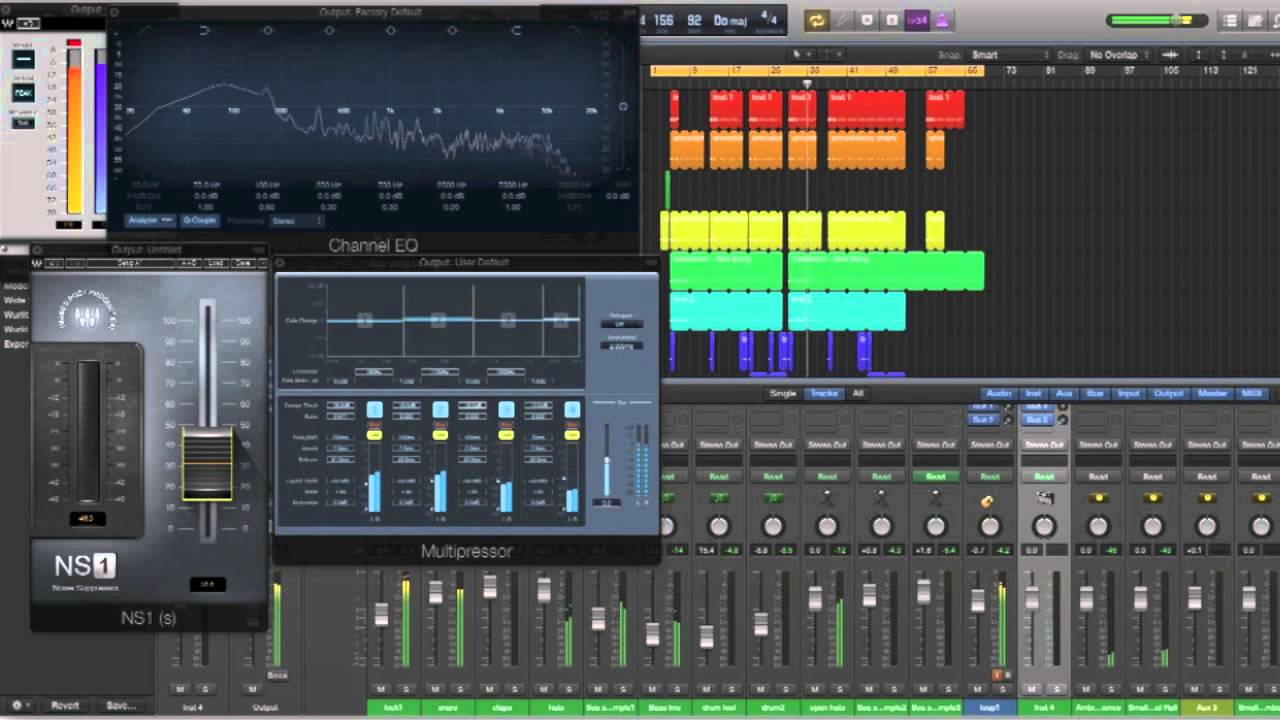Mute the Aux 3 channel strip
This screenshot has height=720, width=1280.
[x=1194, y=689]
